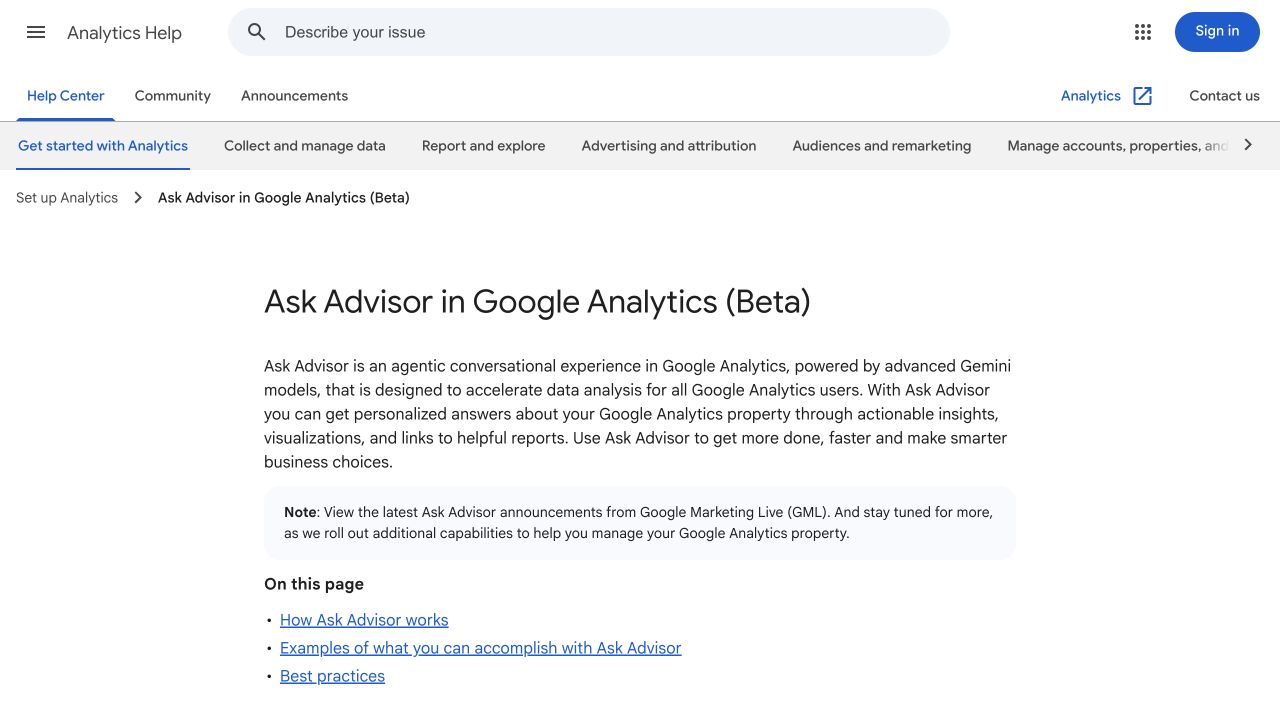This screenshot has width=1280, height=720.
Task: Open 'Manage accounts, properties' topic
Action: (1118, 146)
